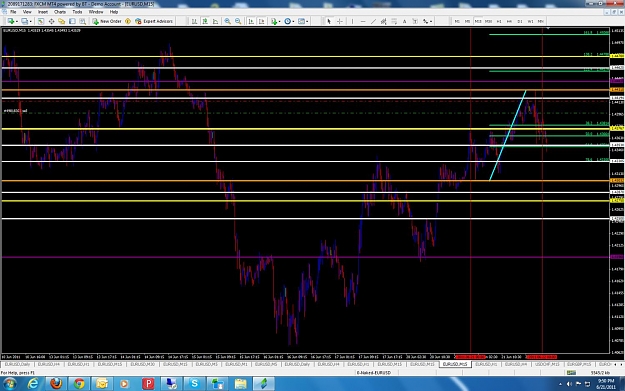Click the Expert Advisors button
Screen dimensions: 625x391
click(154, 21)
